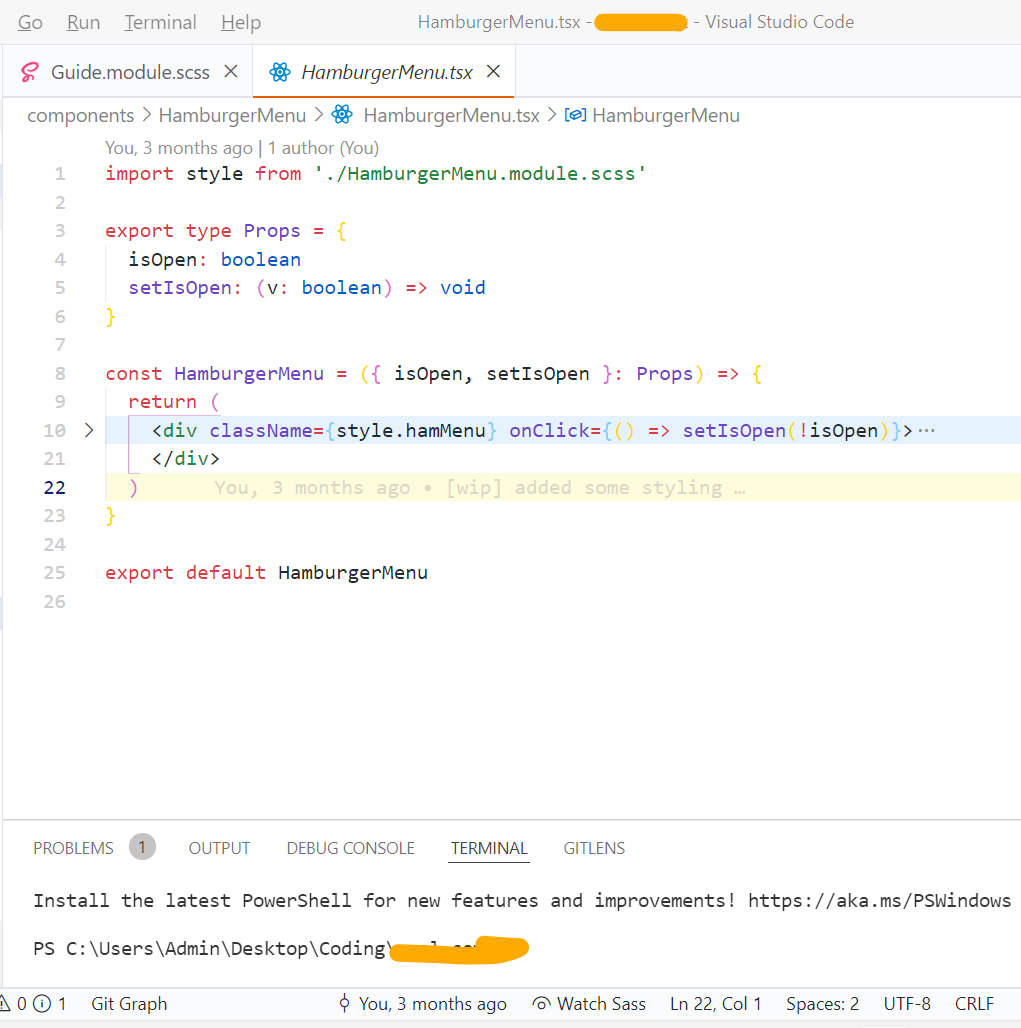Close the Guide.module.scss tab
Screen dimensions: 1021x1028
(231, 71)
